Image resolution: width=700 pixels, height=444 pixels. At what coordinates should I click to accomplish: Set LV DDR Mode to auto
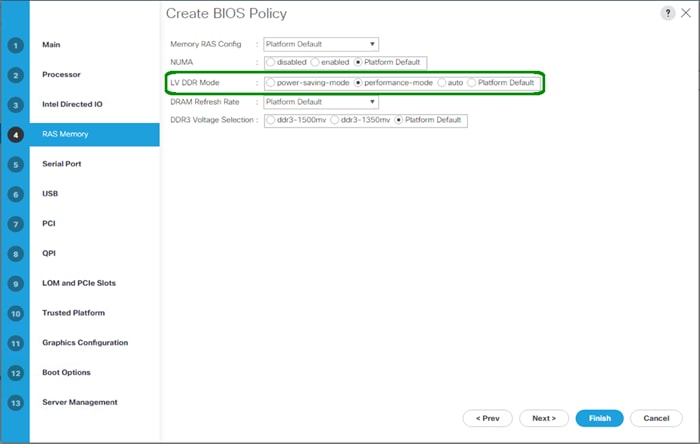[x=442, y=83]
